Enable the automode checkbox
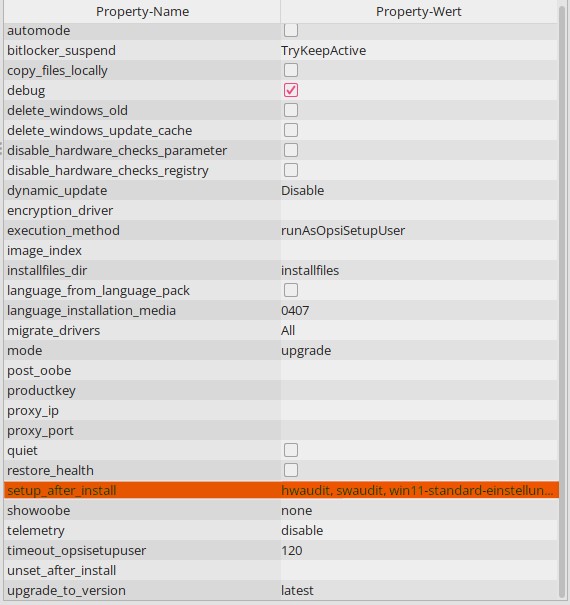Image resolution: width=570 pixels, height=605 pixels. [291, 30]
